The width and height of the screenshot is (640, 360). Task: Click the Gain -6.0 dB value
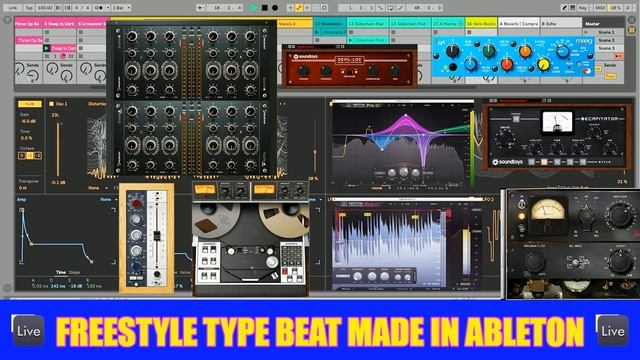pos(28,121)
